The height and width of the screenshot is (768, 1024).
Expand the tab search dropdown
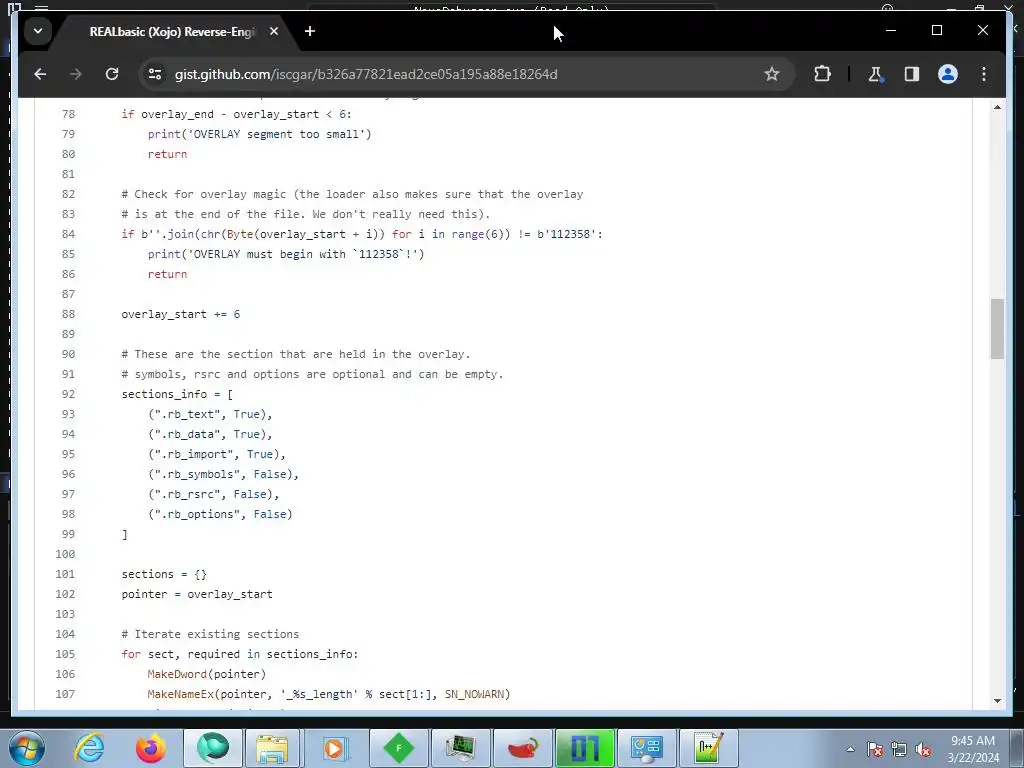(x=38, y=31)
